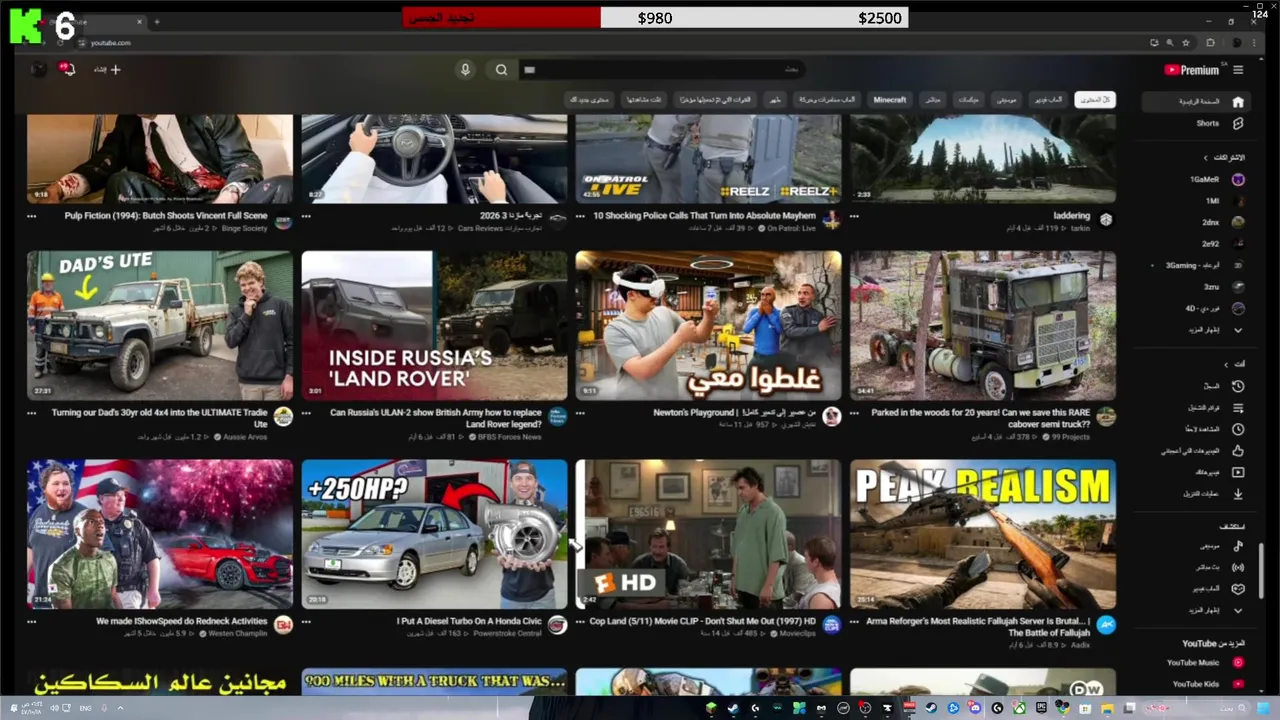Expand more Explore items chevron
1280x720 pixels.
1238,610
